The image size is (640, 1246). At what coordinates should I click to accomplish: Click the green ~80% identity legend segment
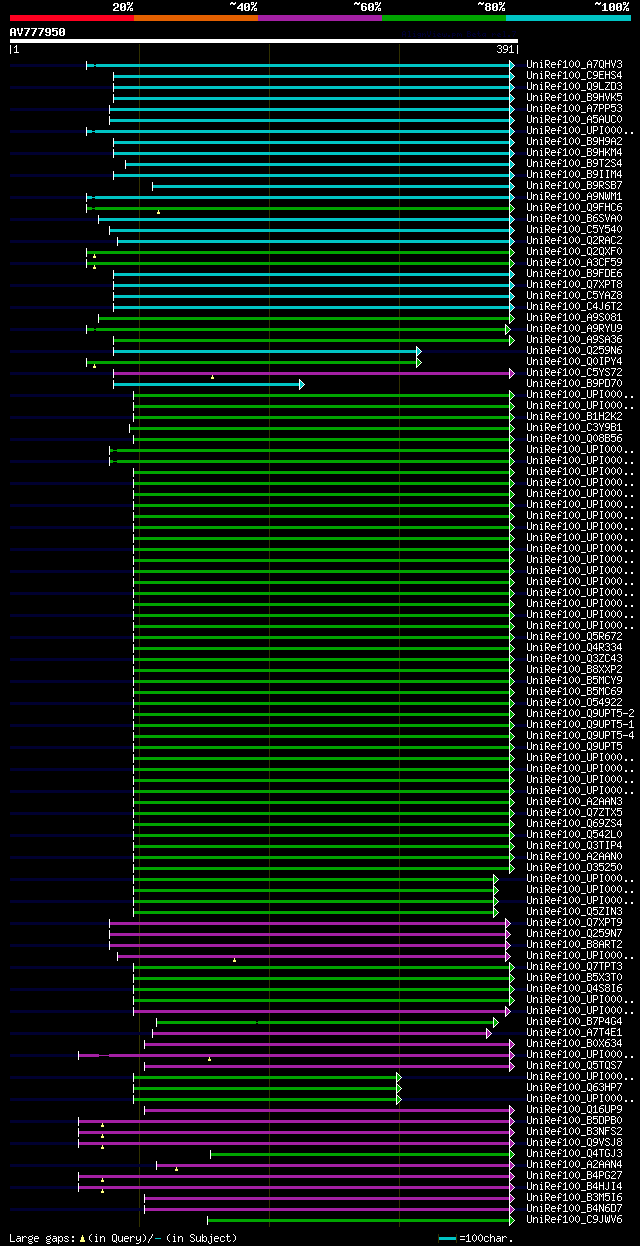[x=444, y=18]
